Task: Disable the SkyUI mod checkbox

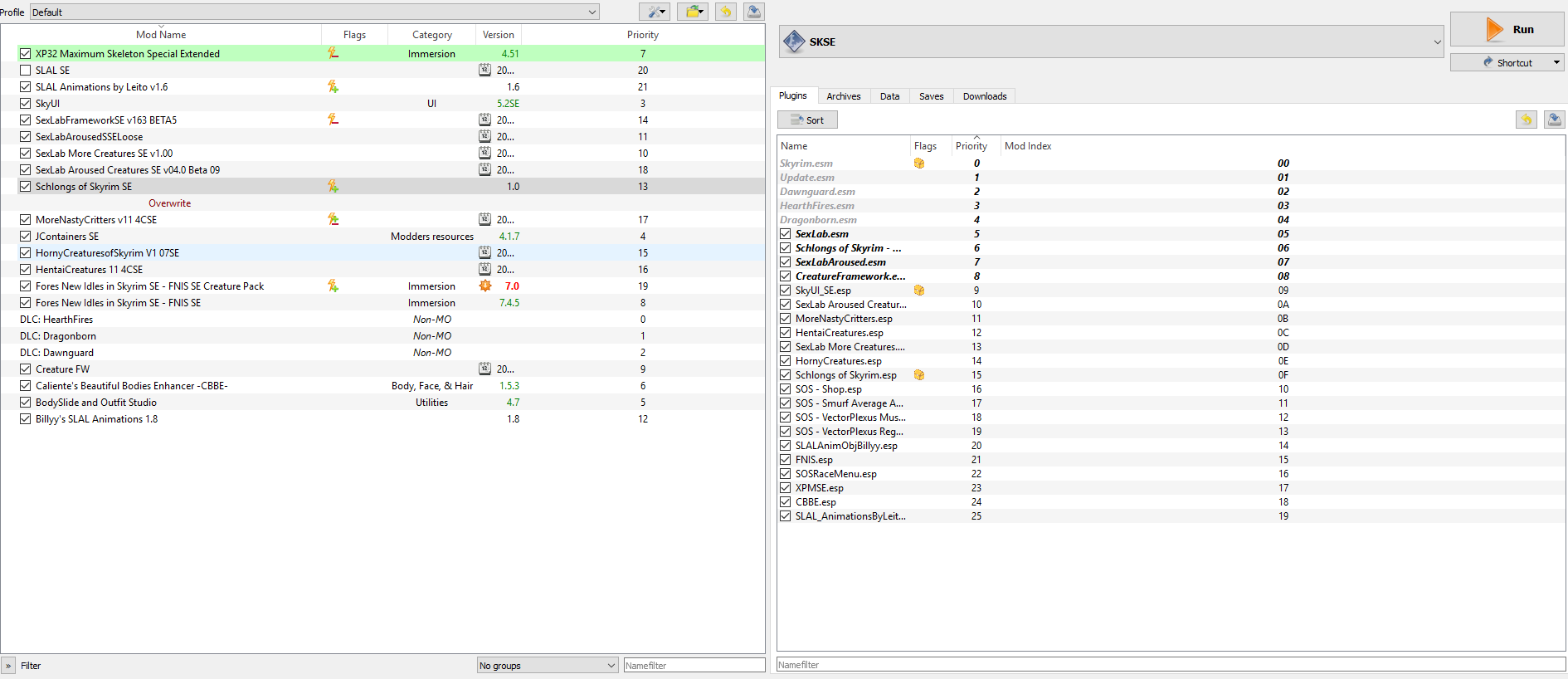Action: tap(26, 103)
